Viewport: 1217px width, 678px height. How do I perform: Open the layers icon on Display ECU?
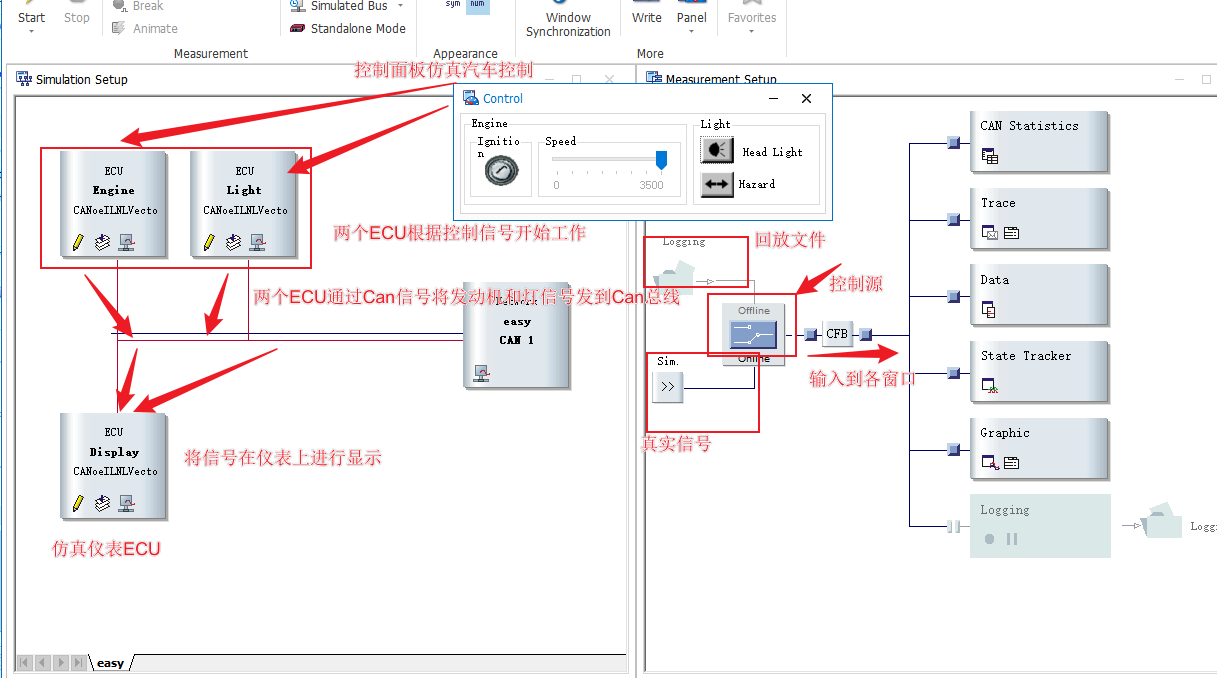(x=102, y=503)
